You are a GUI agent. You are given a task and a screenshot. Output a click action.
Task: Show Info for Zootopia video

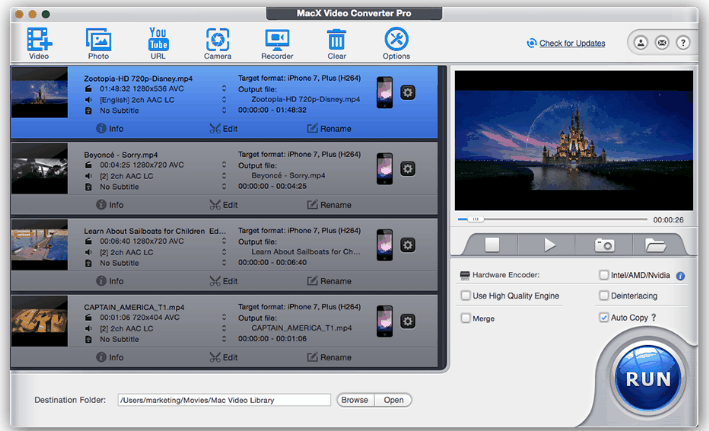(x=110, y=129)
